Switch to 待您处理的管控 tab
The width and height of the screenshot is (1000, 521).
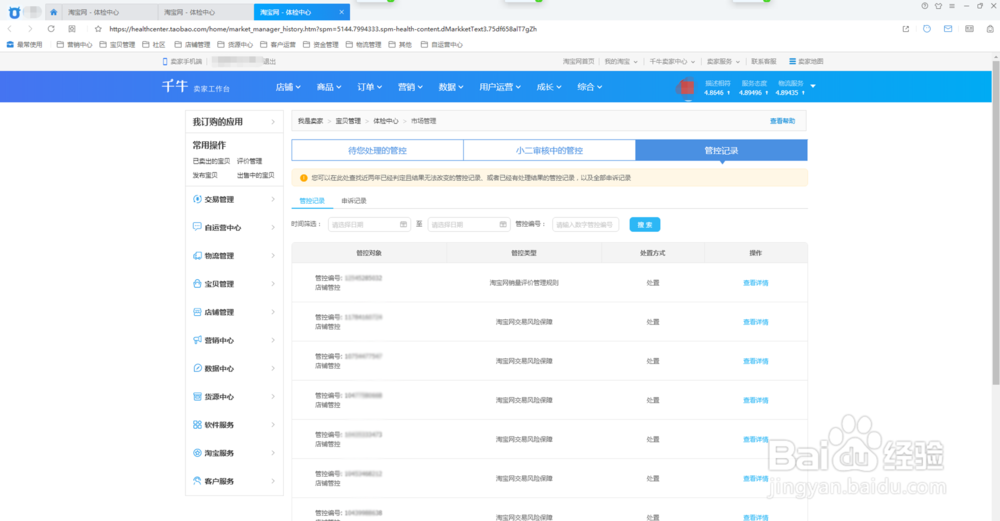[x=378, y=150]
